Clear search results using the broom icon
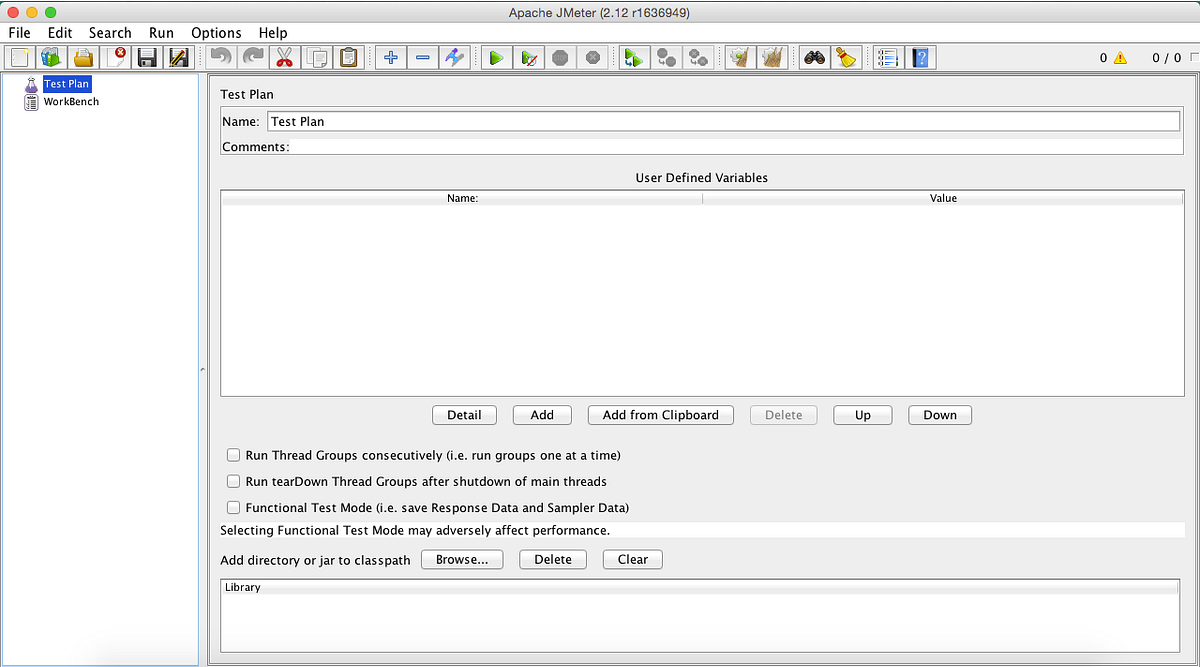Screen dimensions: 1200x667 click(846, 57)
